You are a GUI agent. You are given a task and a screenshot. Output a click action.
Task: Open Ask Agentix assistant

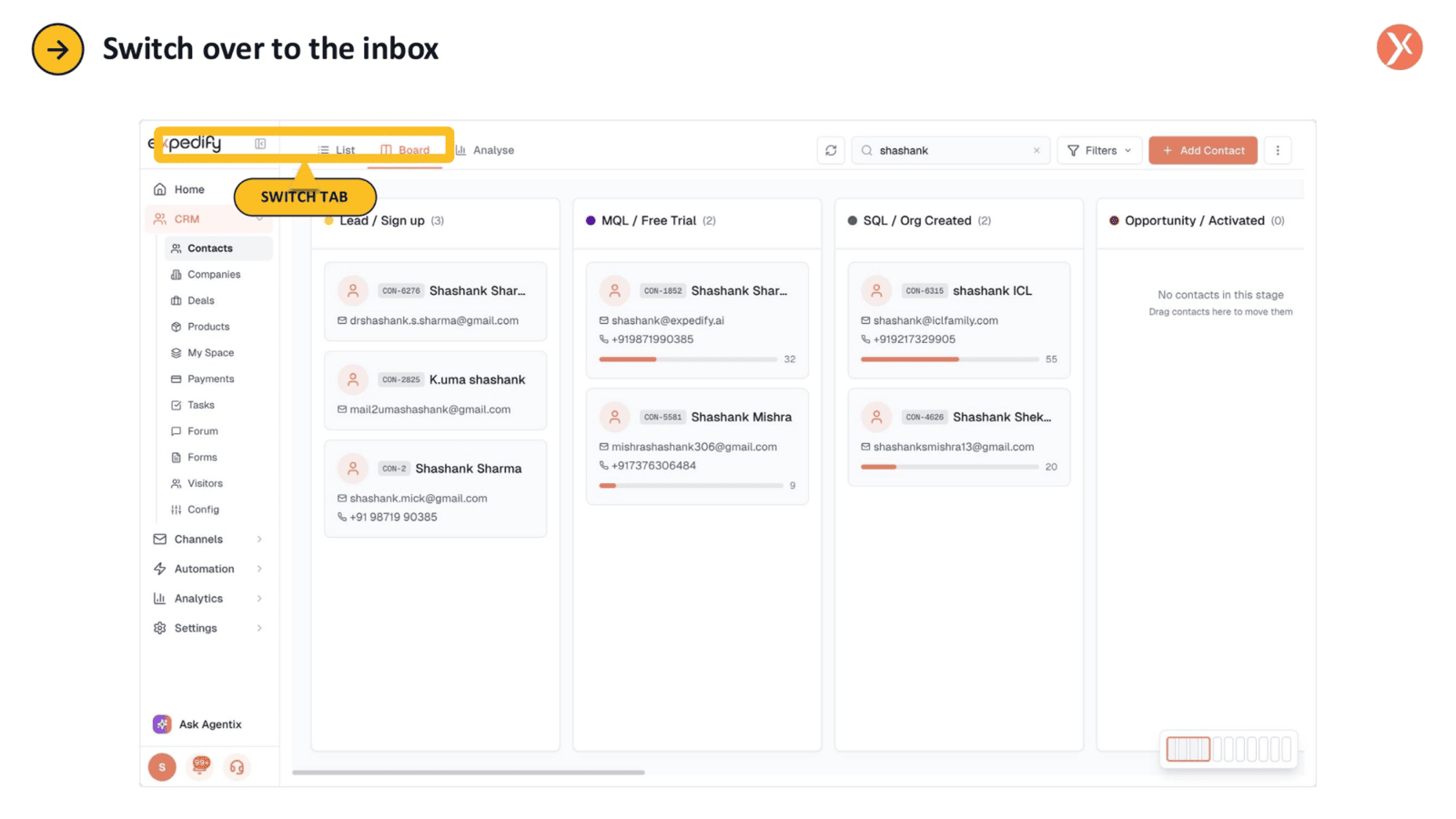coord(197,724)
